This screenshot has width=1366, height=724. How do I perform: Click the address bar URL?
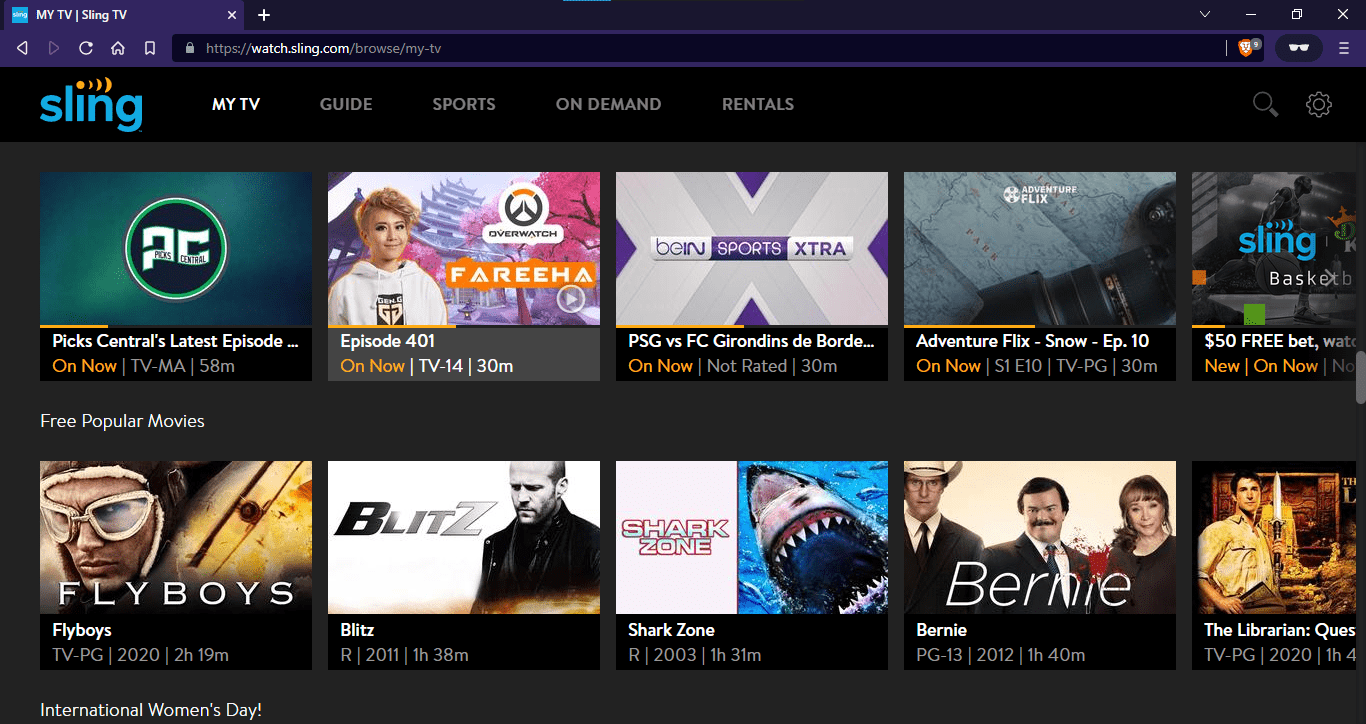[323, 48]
